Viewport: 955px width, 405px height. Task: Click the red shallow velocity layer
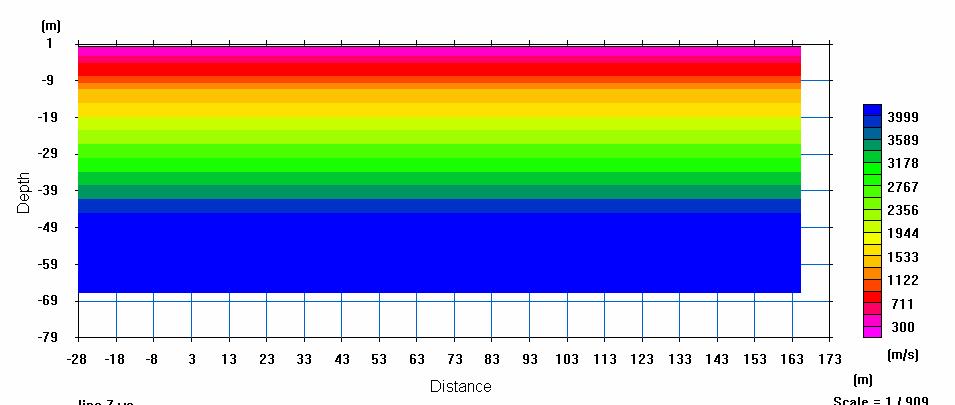click(439, 68)
